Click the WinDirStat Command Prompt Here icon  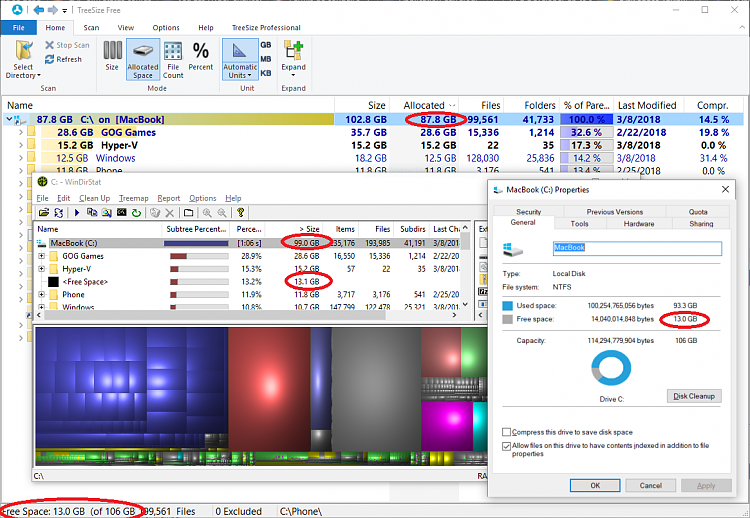121,213
